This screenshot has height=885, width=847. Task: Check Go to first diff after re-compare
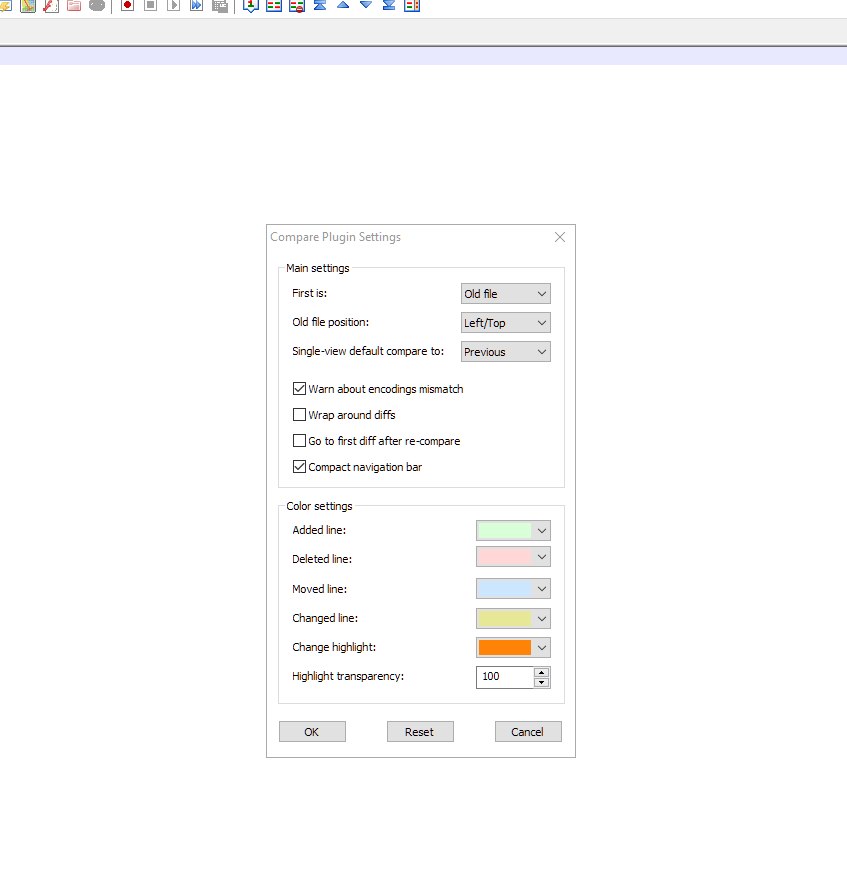click(299, 441)
